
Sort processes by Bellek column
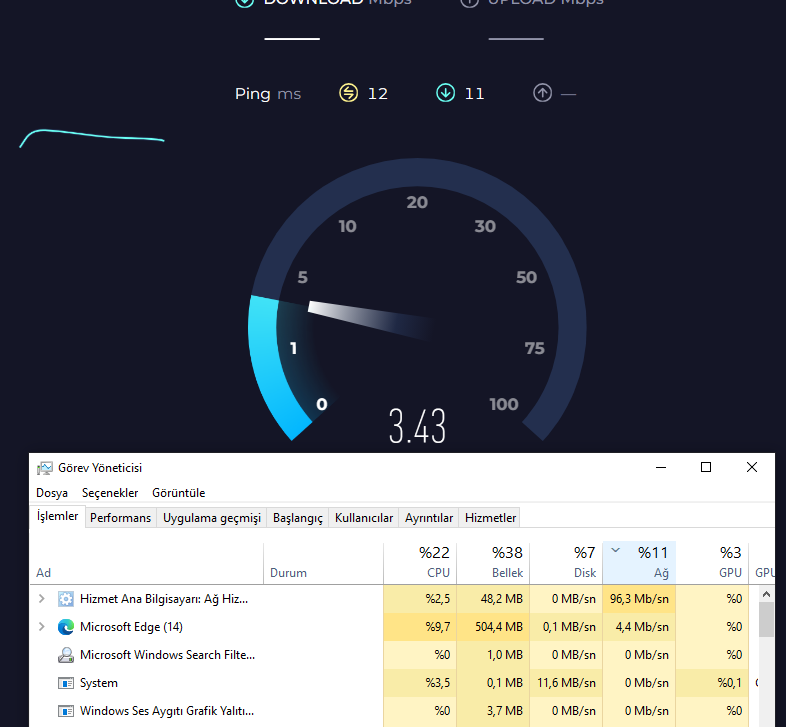click(x=493, y=563)
